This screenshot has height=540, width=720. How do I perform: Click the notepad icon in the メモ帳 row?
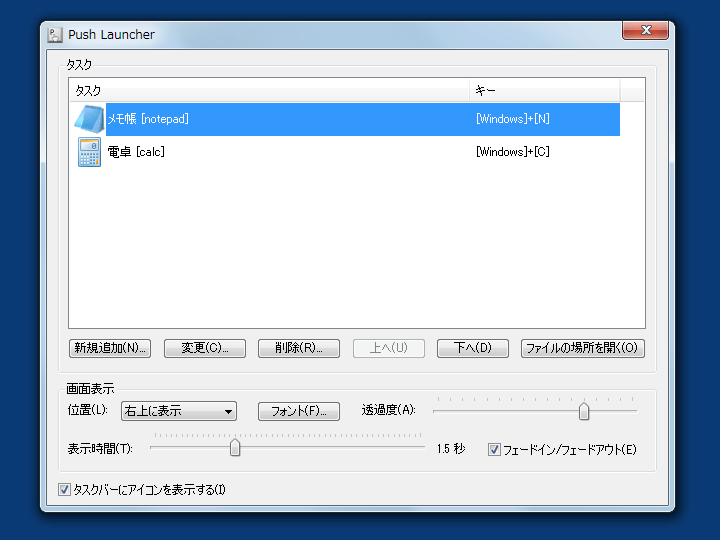click(x=89, y=119)
